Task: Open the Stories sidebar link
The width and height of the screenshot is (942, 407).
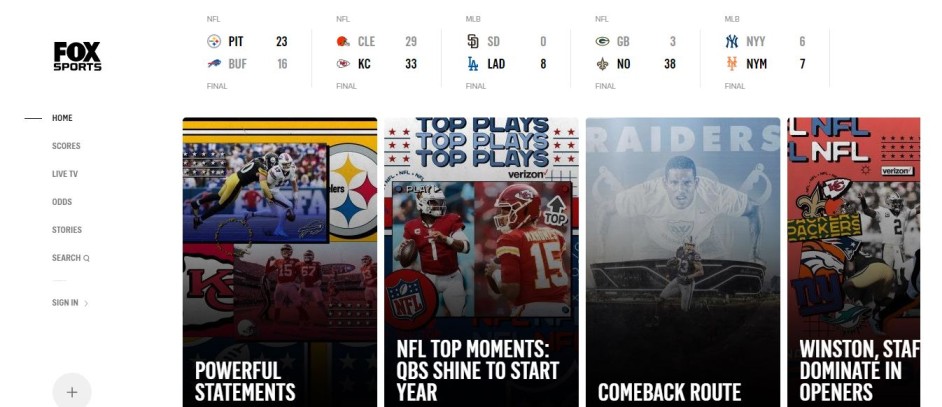Action: tap(67, 230)
